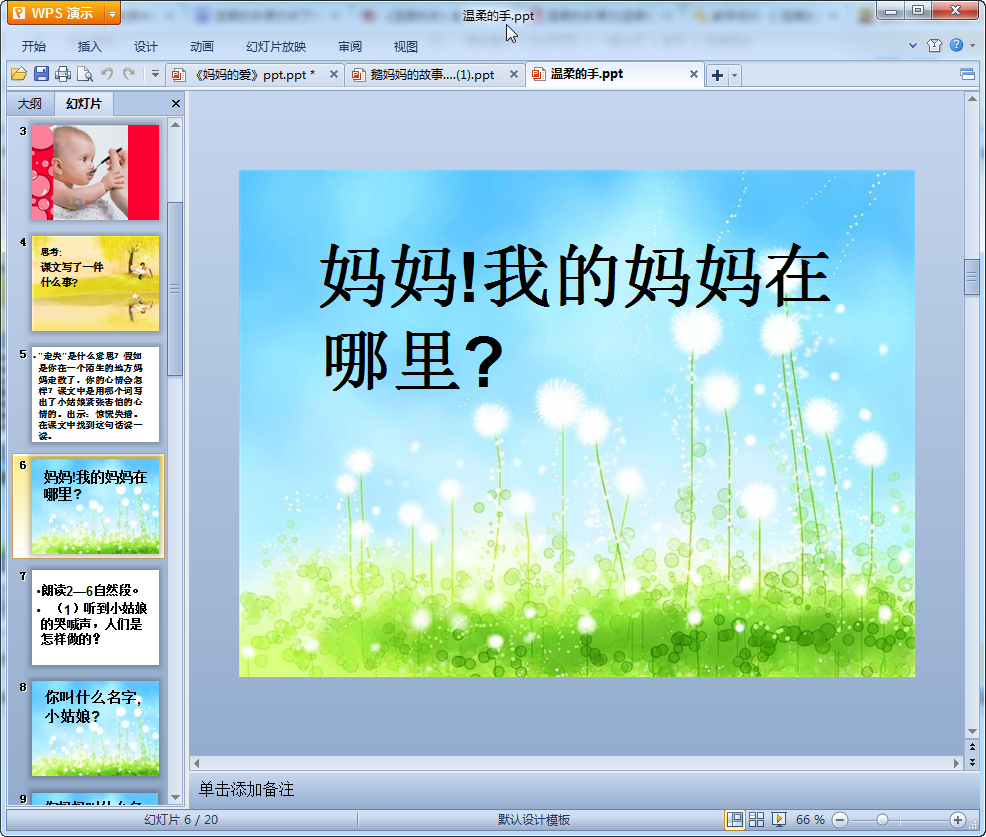The height and width of the screenshot is (837, 986).
Task: Go to previous slide double-arrow button
Action: click(x=972, y=747)
